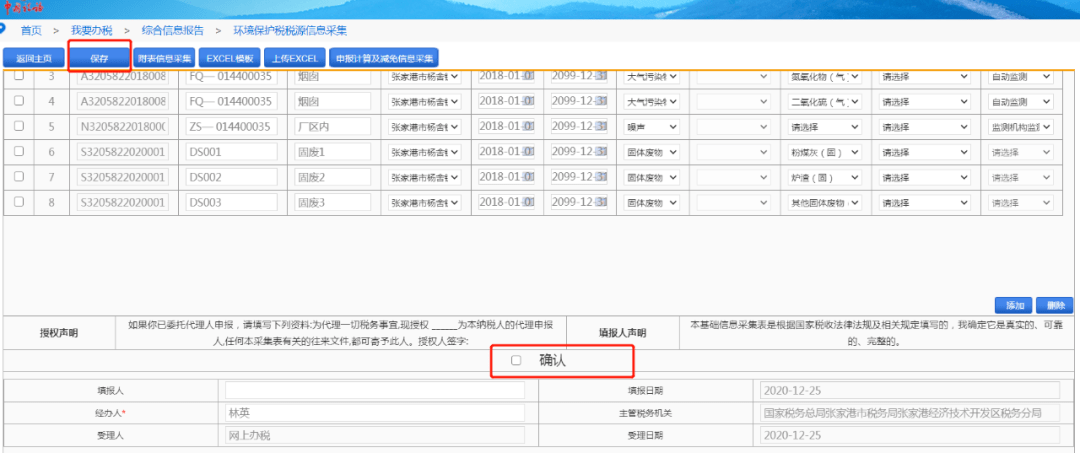Open 申报计算及减免信息采集
Viewport: 1080px width, 453px height.
click(384, 59)
